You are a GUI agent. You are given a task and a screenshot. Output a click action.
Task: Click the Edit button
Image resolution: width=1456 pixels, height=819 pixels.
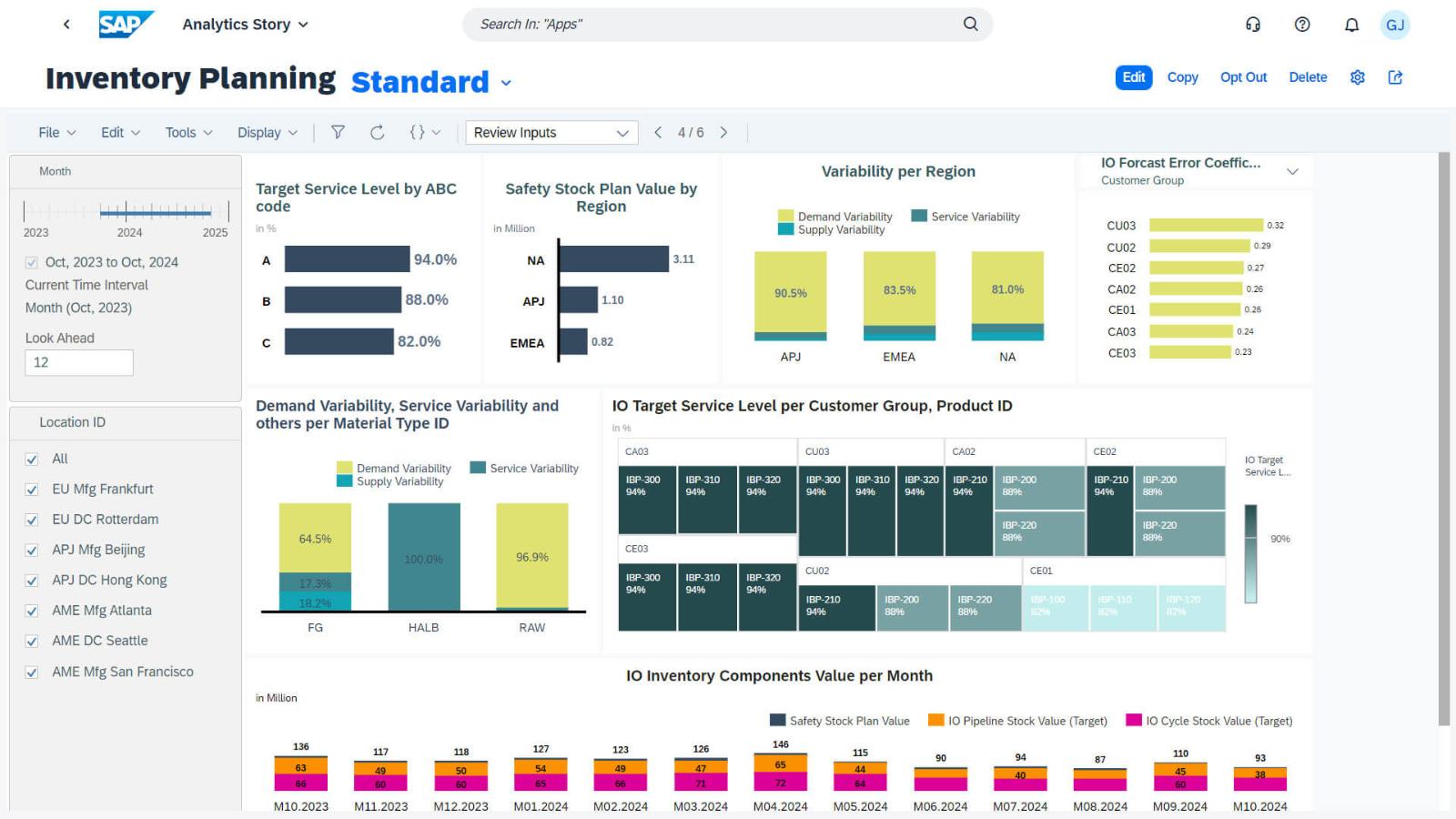coord(1132,77)
